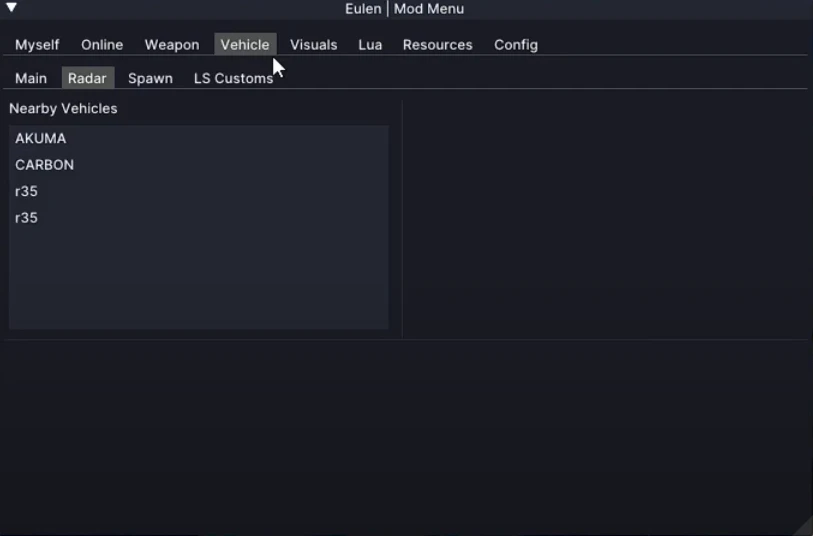The height and width of the screenshot is (536, 813).
Task: Select the Radar sub-tab
Action: click(87, 78)
